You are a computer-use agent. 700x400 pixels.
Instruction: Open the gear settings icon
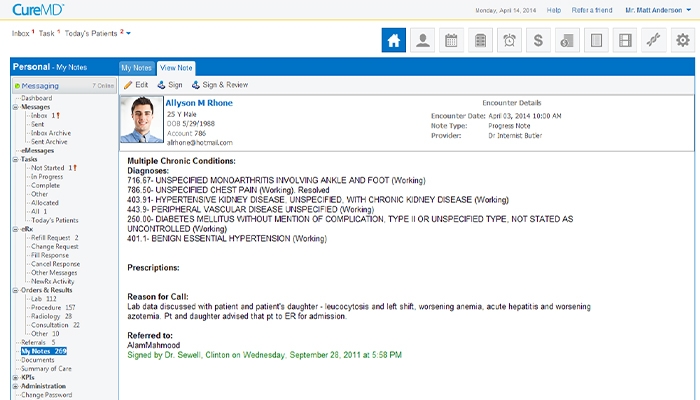683,41
